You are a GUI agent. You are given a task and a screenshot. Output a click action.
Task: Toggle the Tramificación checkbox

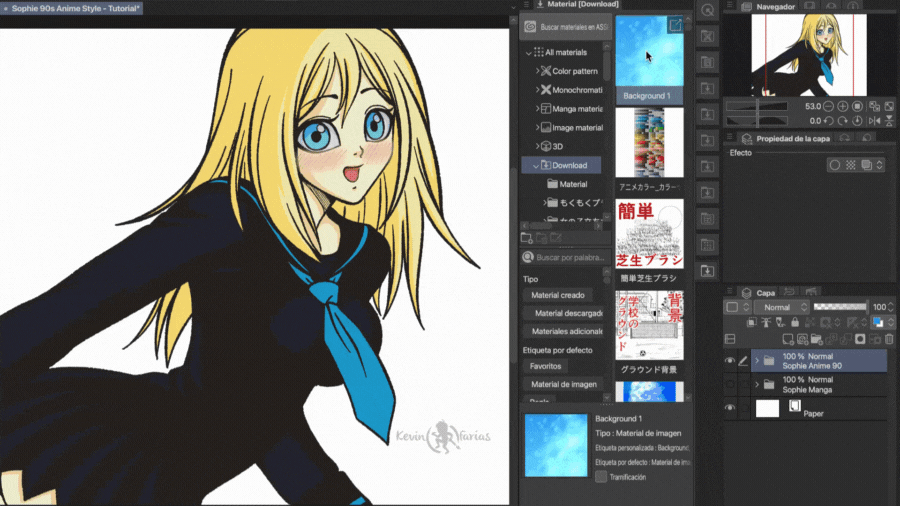601,477
